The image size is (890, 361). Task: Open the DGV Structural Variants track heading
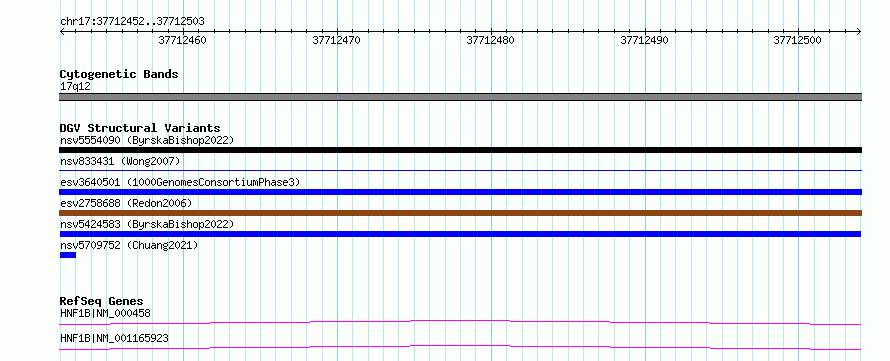pyautogui.click(x=140, y=128)
